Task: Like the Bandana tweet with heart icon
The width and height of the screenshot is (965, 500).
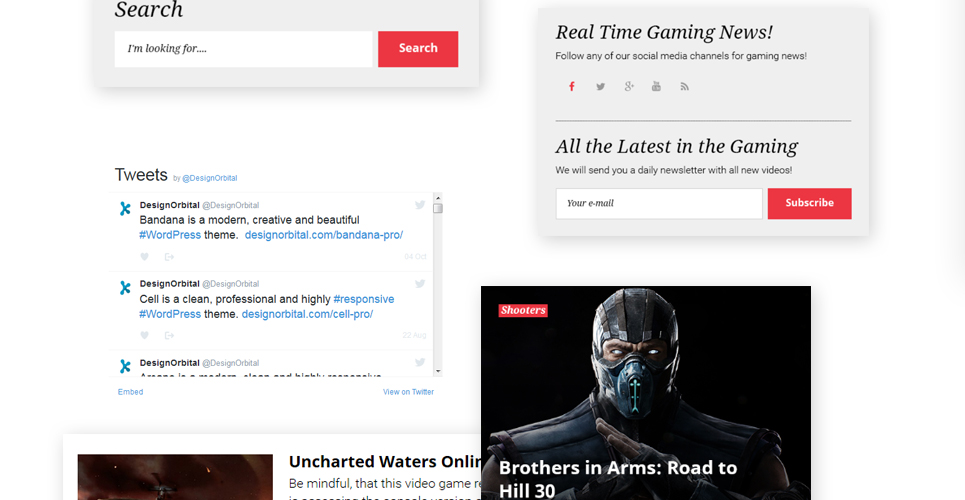Action: pyautogui.click(x=144, y=257)
